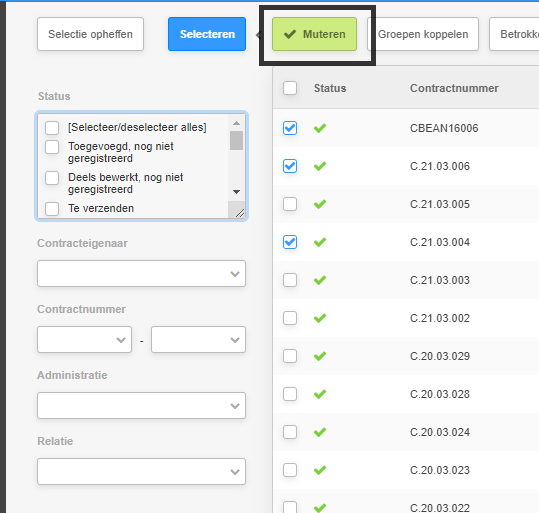Click the Groepen koppelen button
This screenshot has height=513, width=539.
(423, 34)
